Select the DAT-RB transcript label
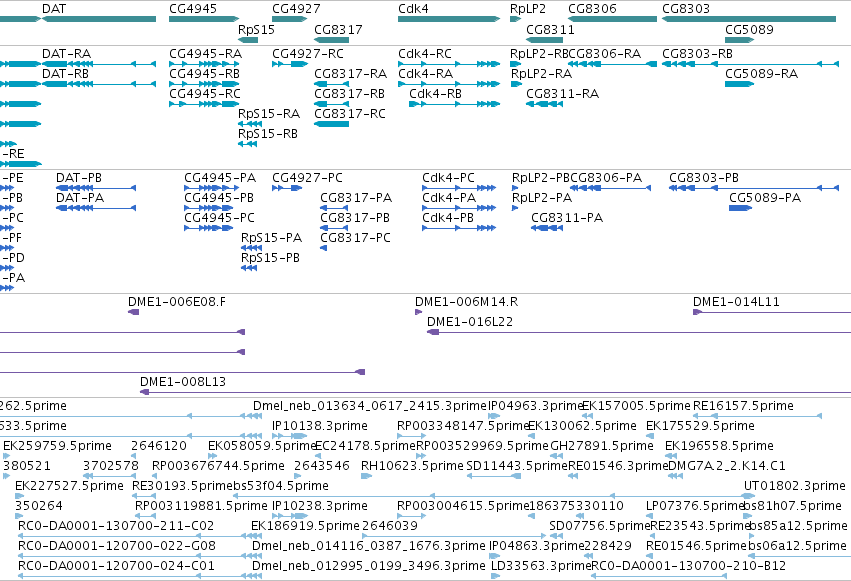 point(66,74)
